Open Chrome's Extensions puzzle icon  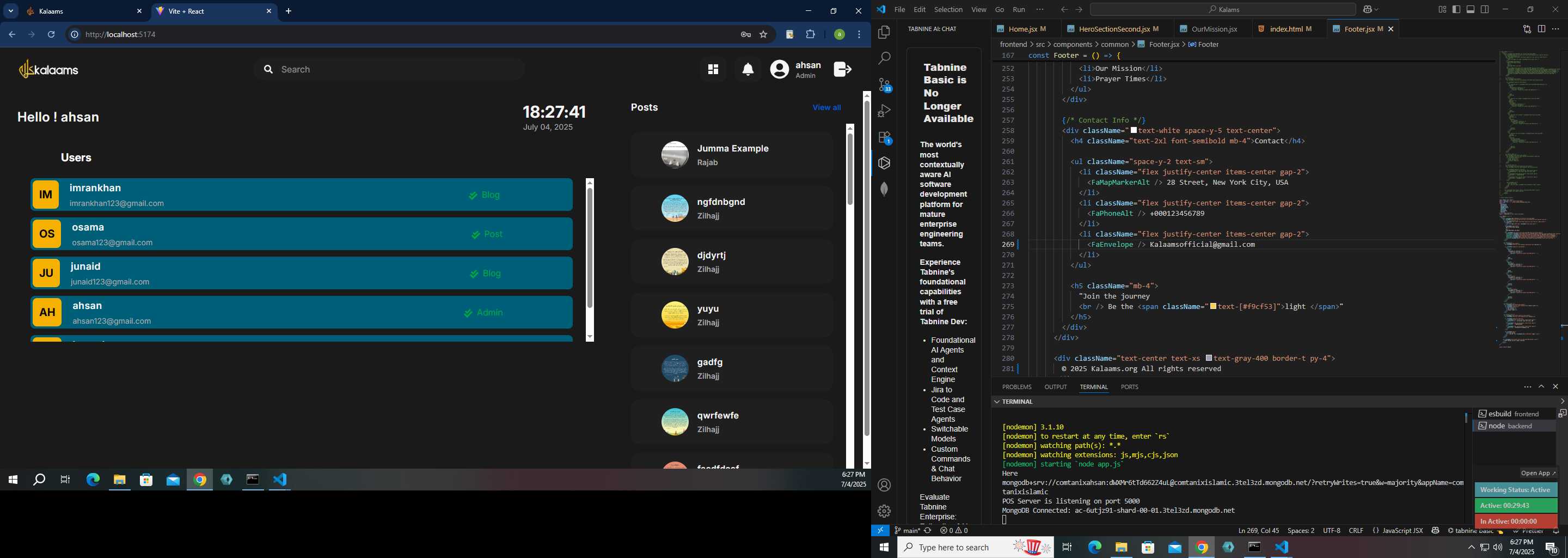[810, 35]
